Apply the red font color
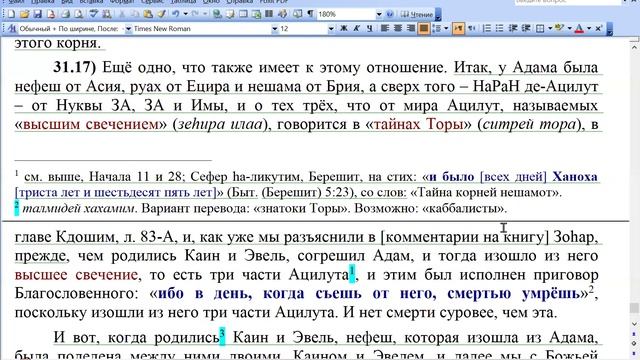 click(x=579, y=29)
